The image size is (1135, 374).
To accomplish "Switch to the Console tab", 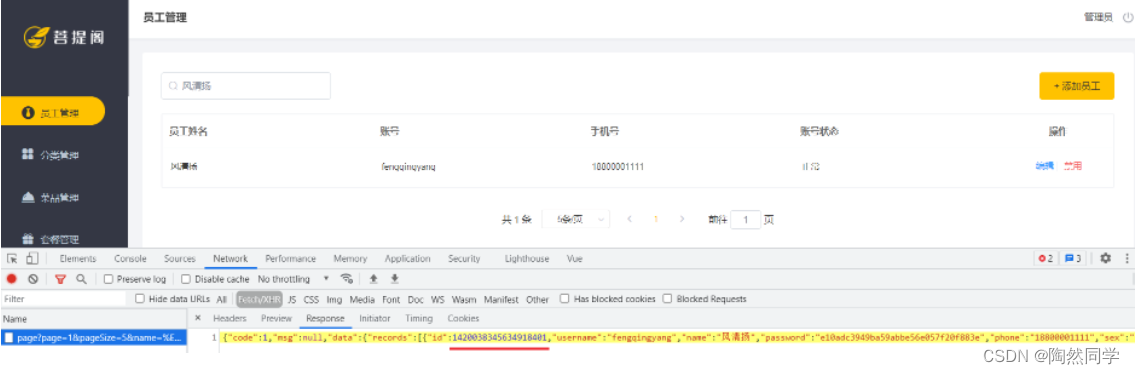I will tap(130, 258).
